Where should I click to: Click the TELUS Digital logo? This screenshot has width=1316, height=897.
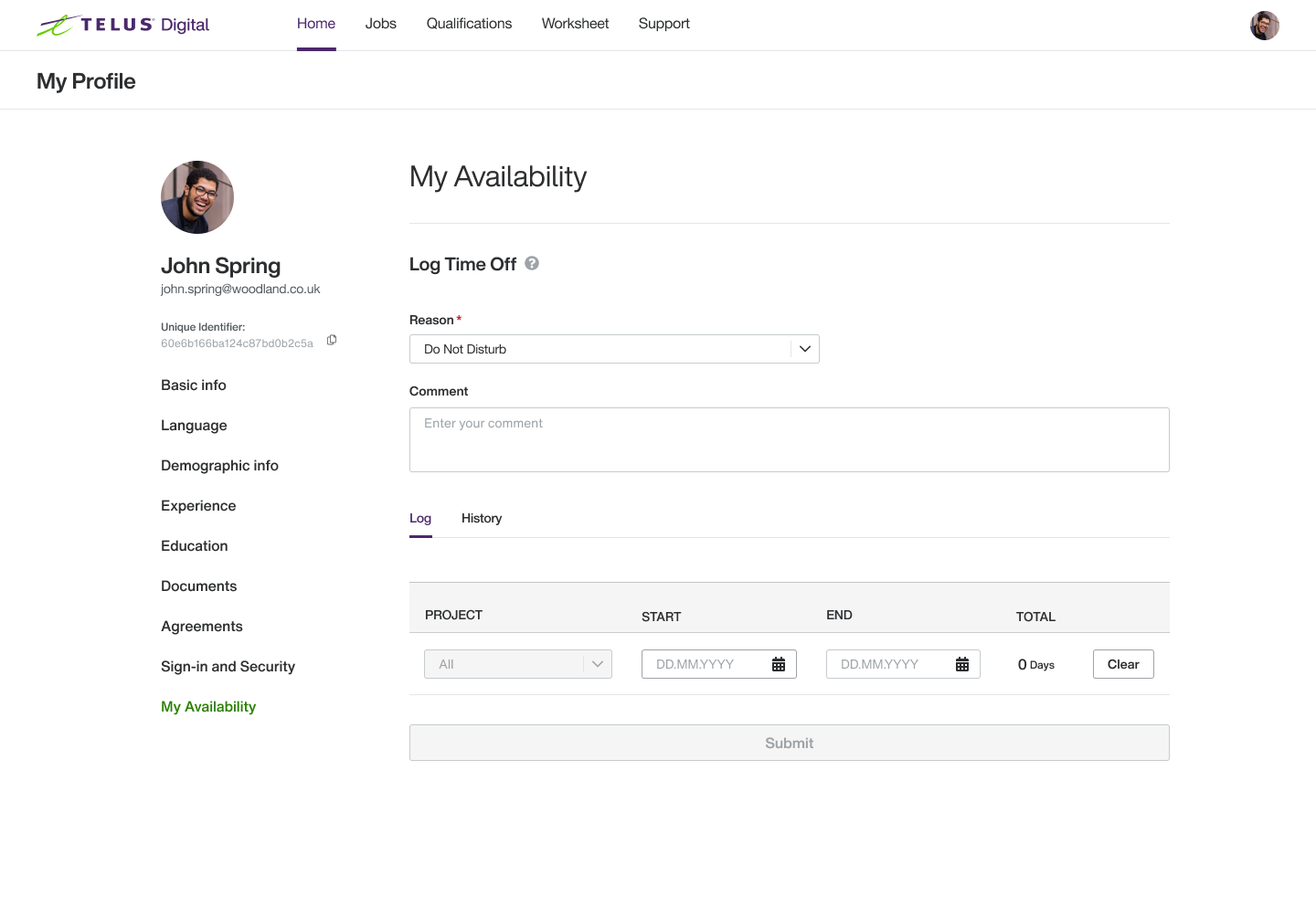coord(122,25)
